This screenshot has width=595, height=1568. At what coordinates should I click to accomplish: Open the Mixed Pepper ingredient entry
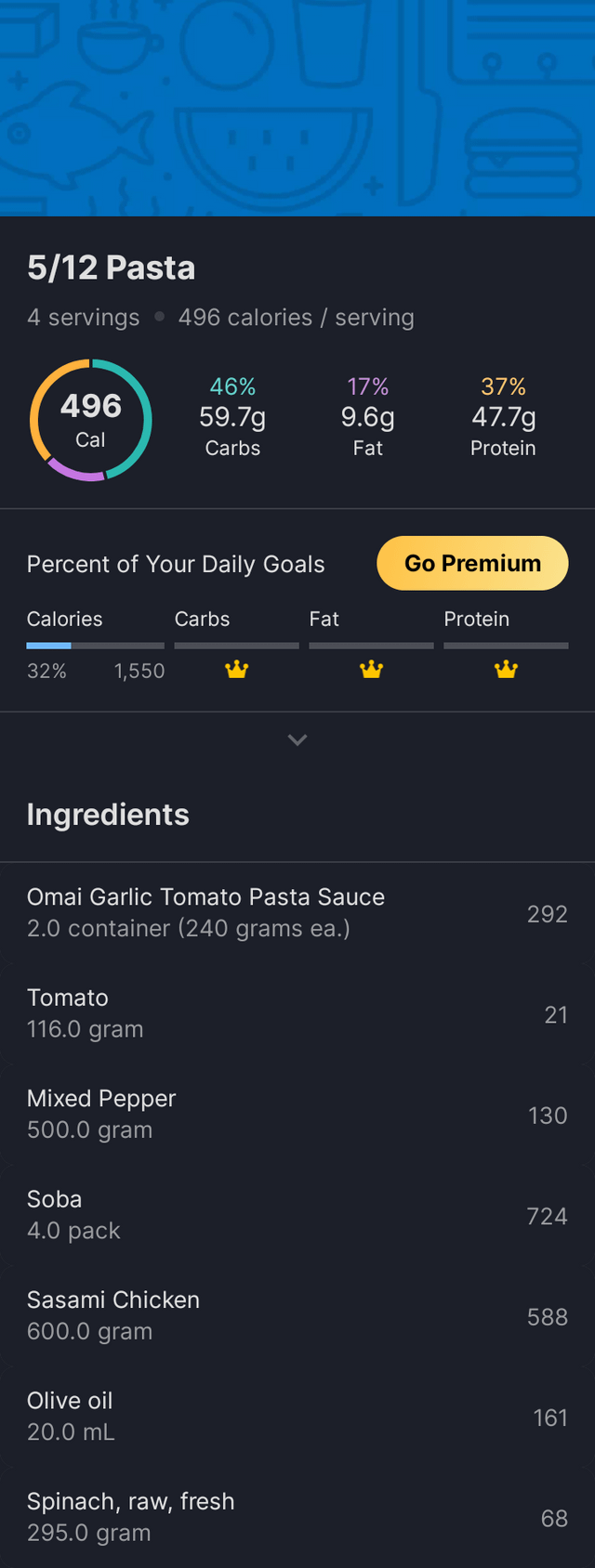coord(297,1114)
